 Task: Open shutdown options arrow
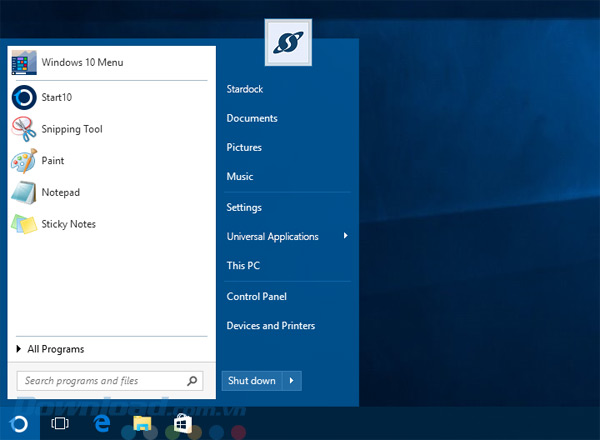click(x=292, y=381)
